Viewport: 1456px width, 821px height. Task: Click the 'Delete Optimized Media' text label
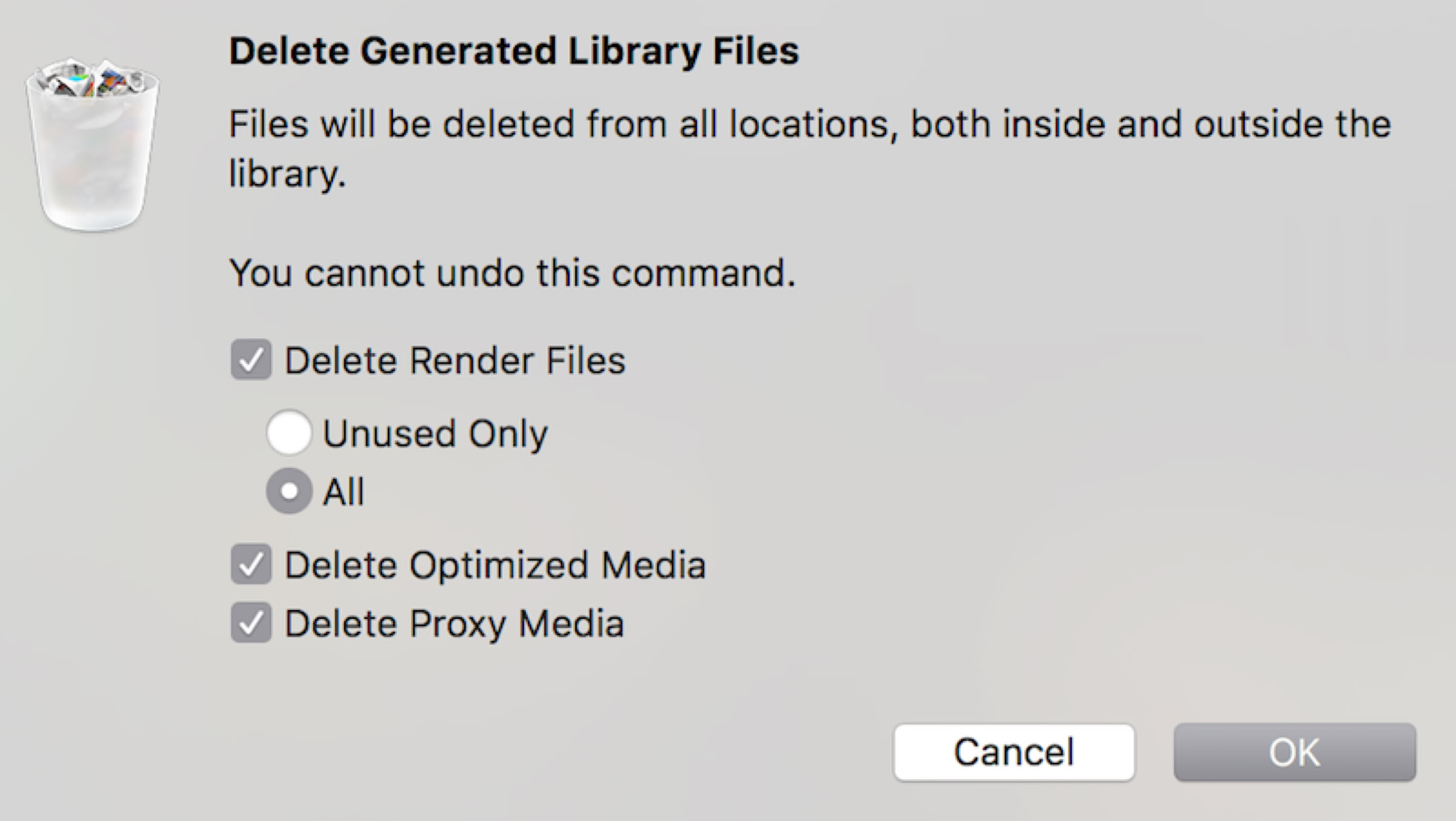pyautogui.click(x=495, y=565)
